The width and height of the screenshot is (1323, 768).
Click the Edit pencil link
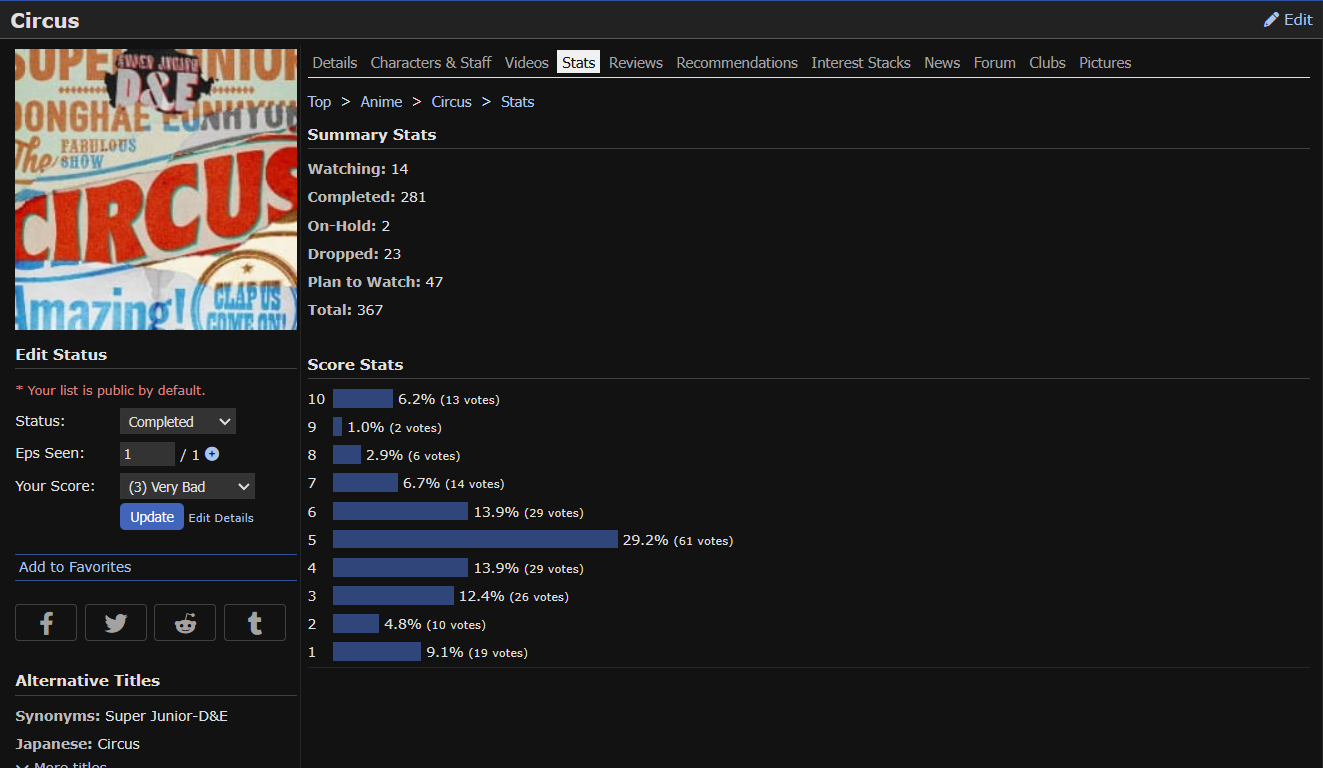coord(1288,20)
